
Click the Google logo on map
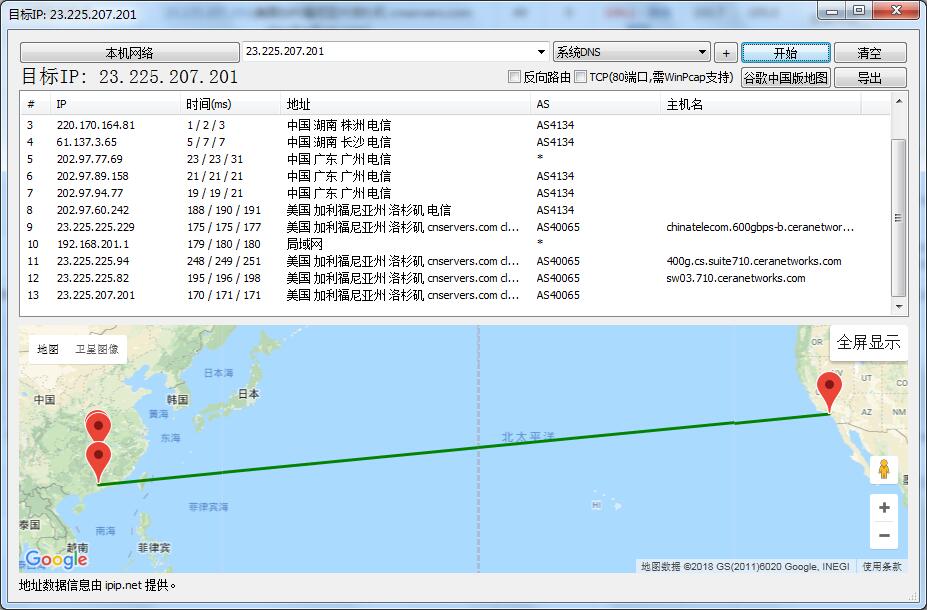tap(56, 559)
